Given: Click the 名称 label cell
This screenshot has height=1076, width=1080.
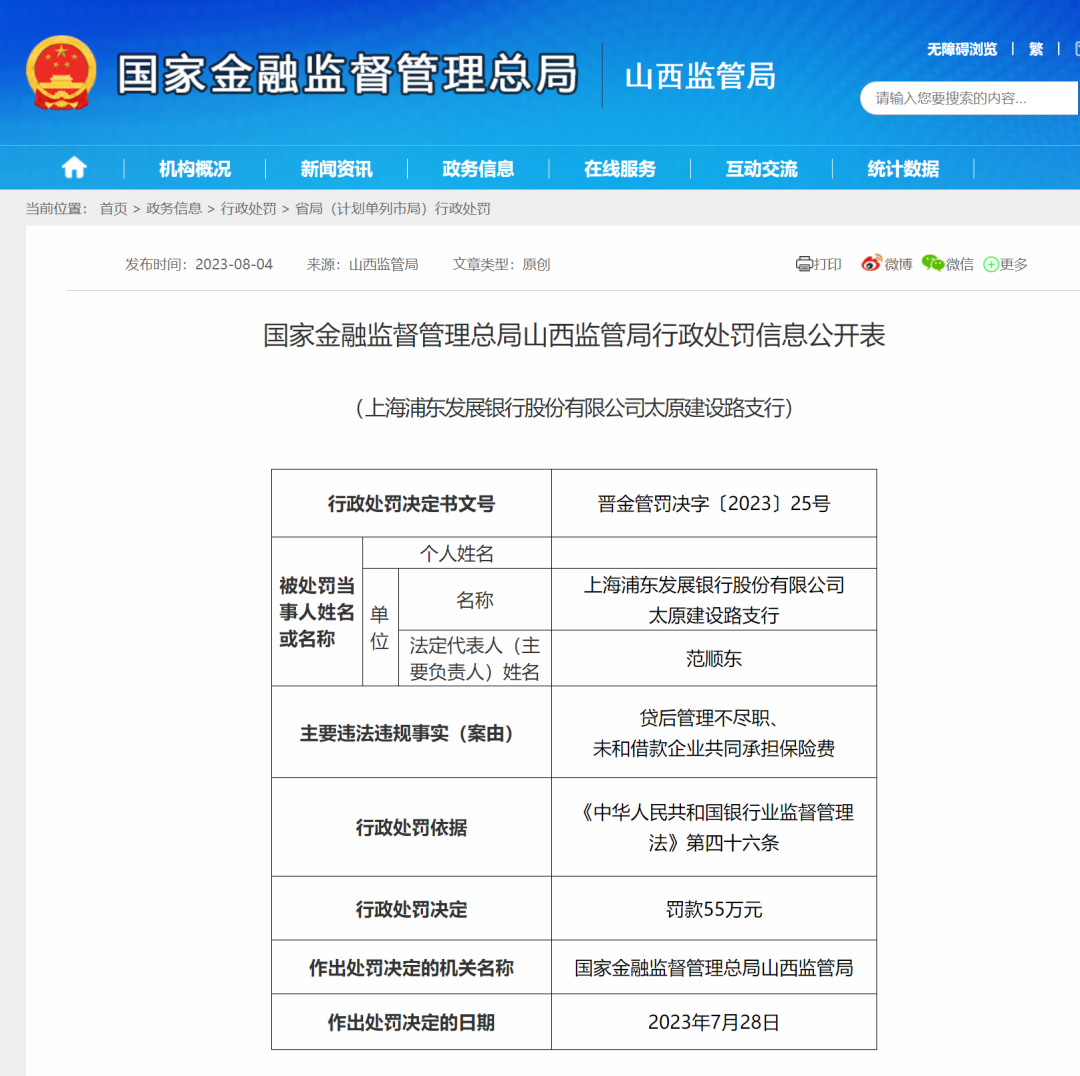Looking at the screenshot, I should [475, 599].
